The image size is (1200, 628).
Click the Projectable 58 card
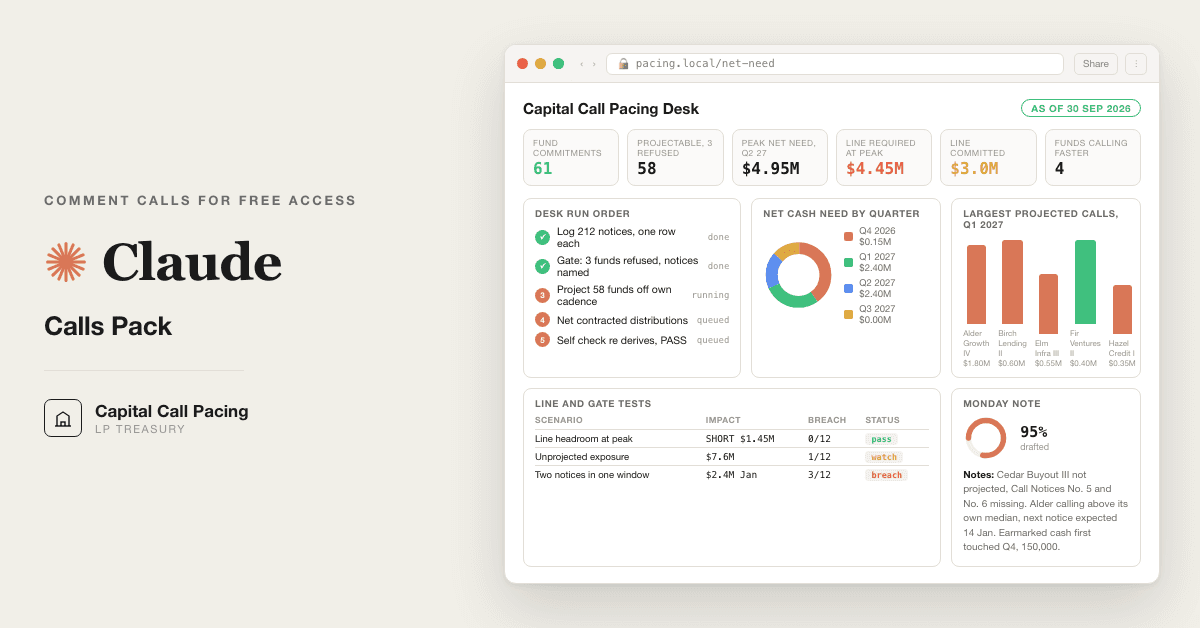(675, 157)
